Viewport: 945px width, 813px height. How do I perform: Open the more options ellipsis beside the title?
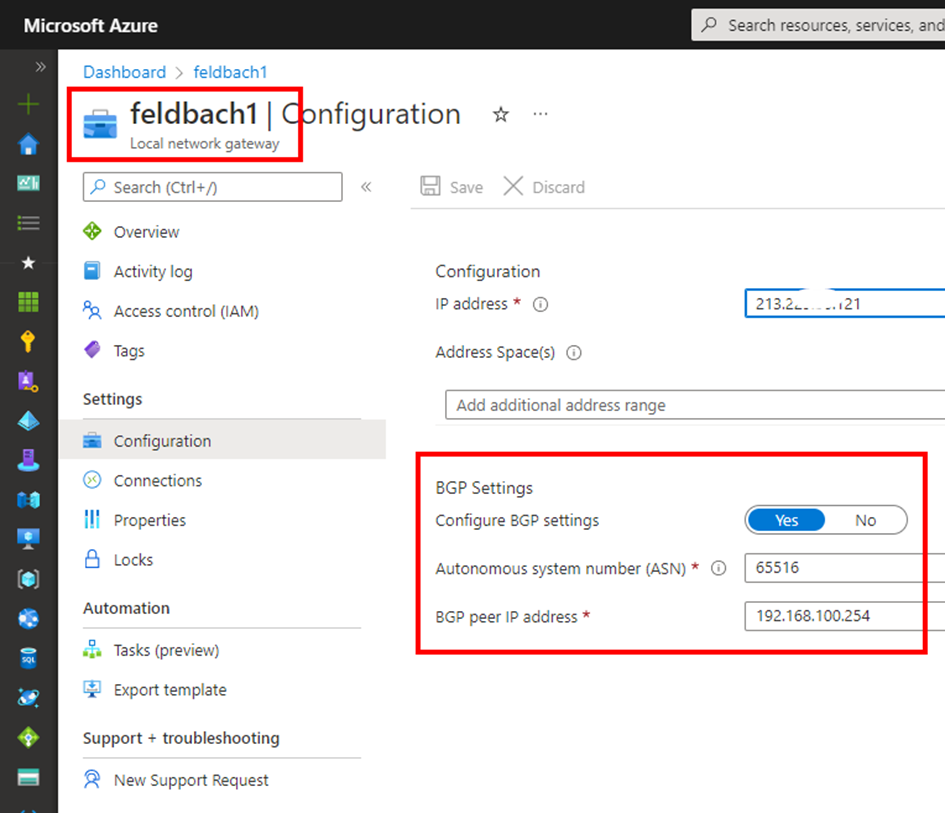click(541, 113)
